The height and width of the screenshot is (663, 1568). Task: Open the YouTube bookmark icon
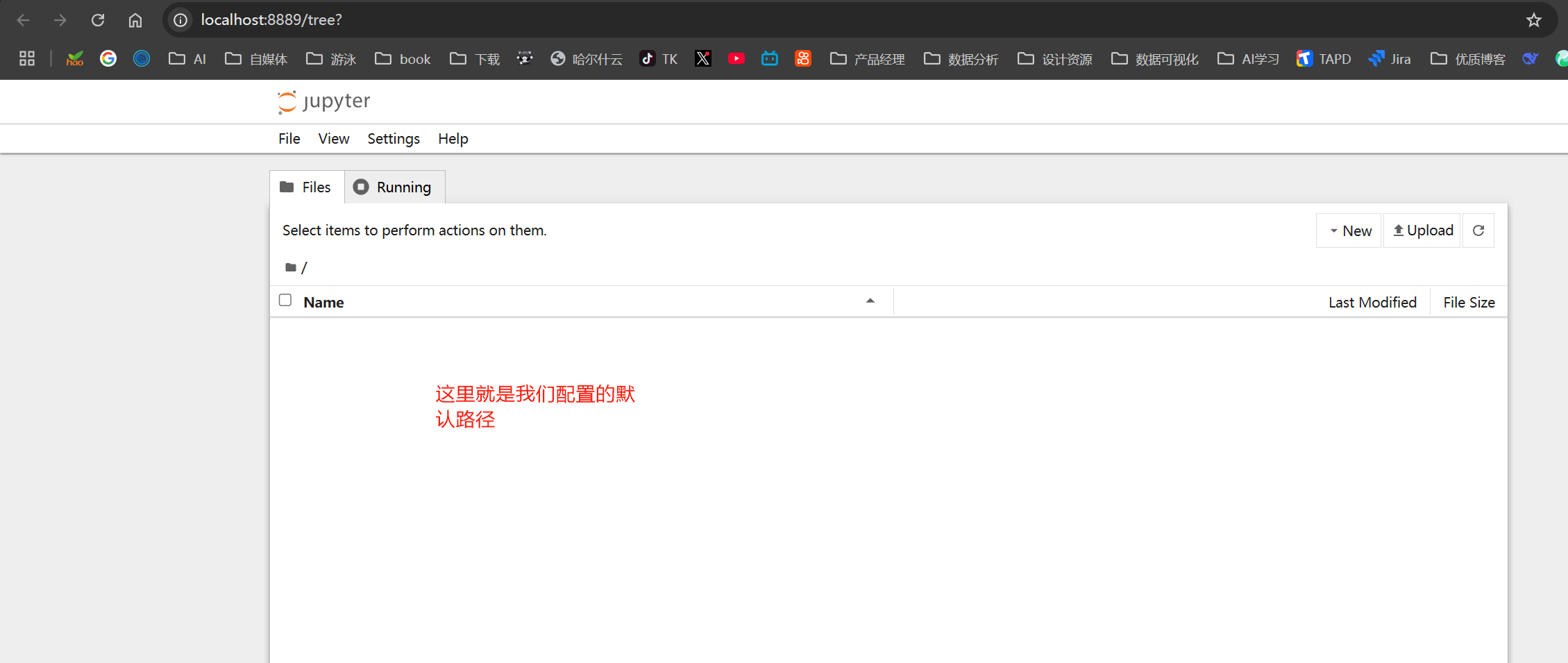coord(736,58)
